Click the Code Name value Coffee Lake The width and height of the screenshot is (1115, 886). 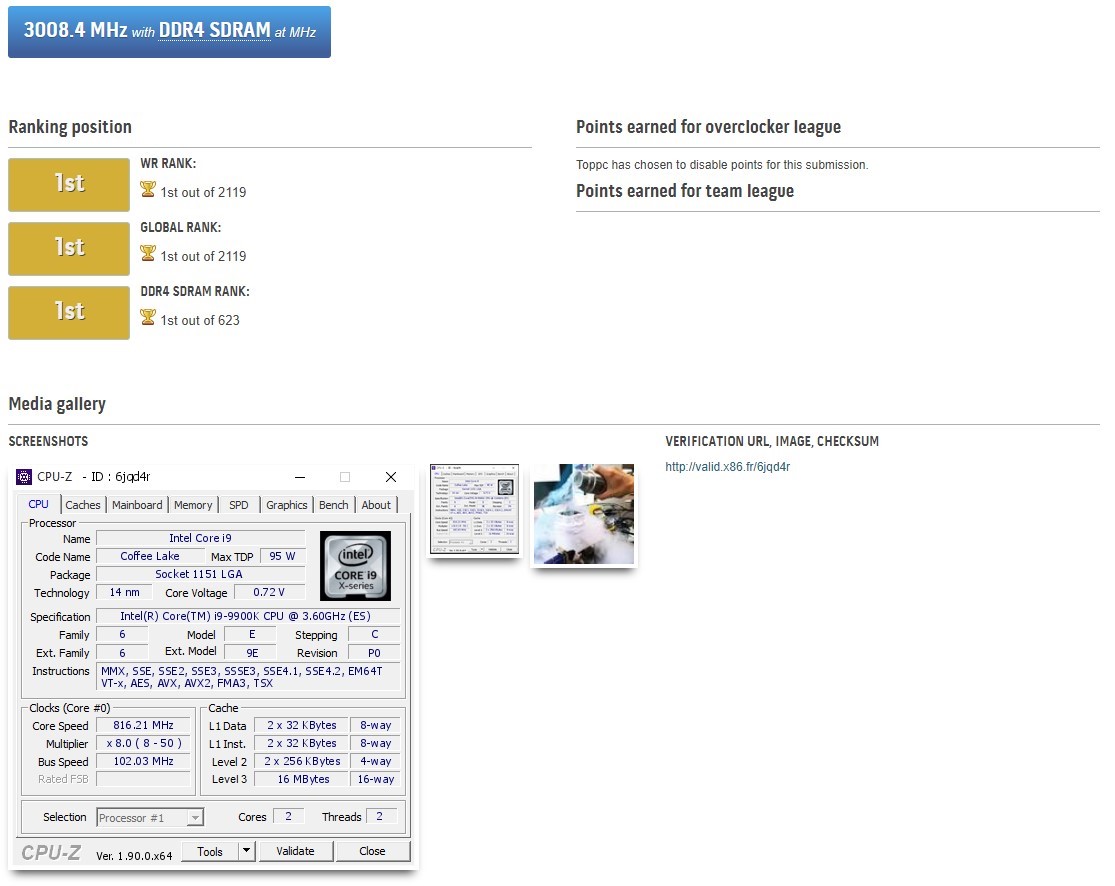click(150, 556)
